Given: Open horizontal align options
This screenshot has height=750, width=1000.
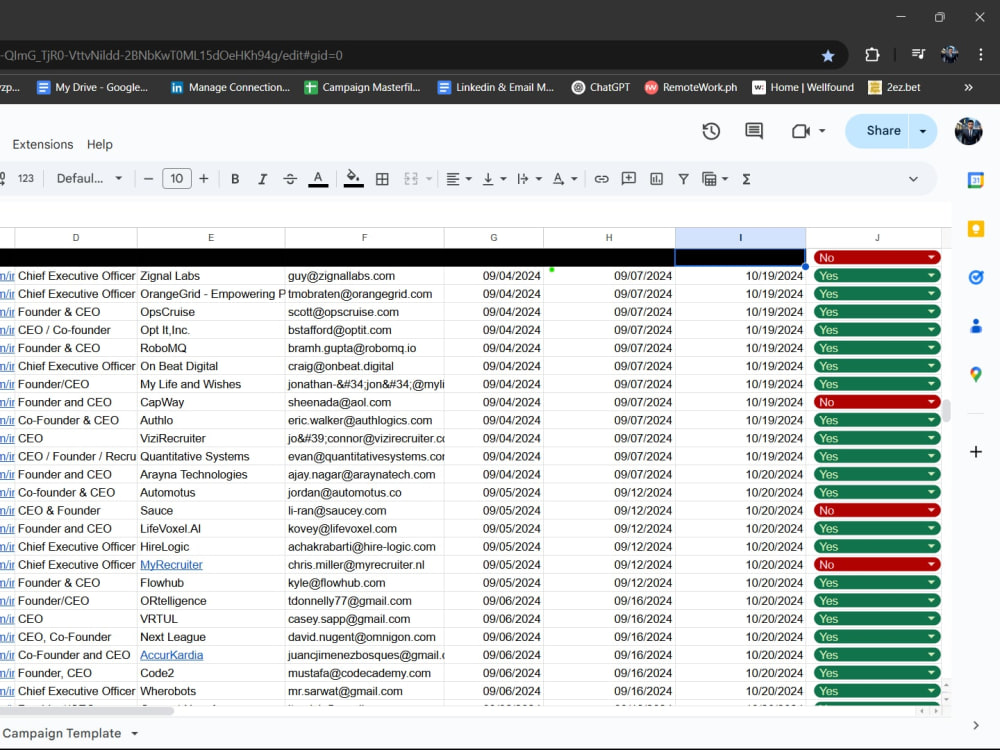Looking at the screenshot, I should 459,179.
